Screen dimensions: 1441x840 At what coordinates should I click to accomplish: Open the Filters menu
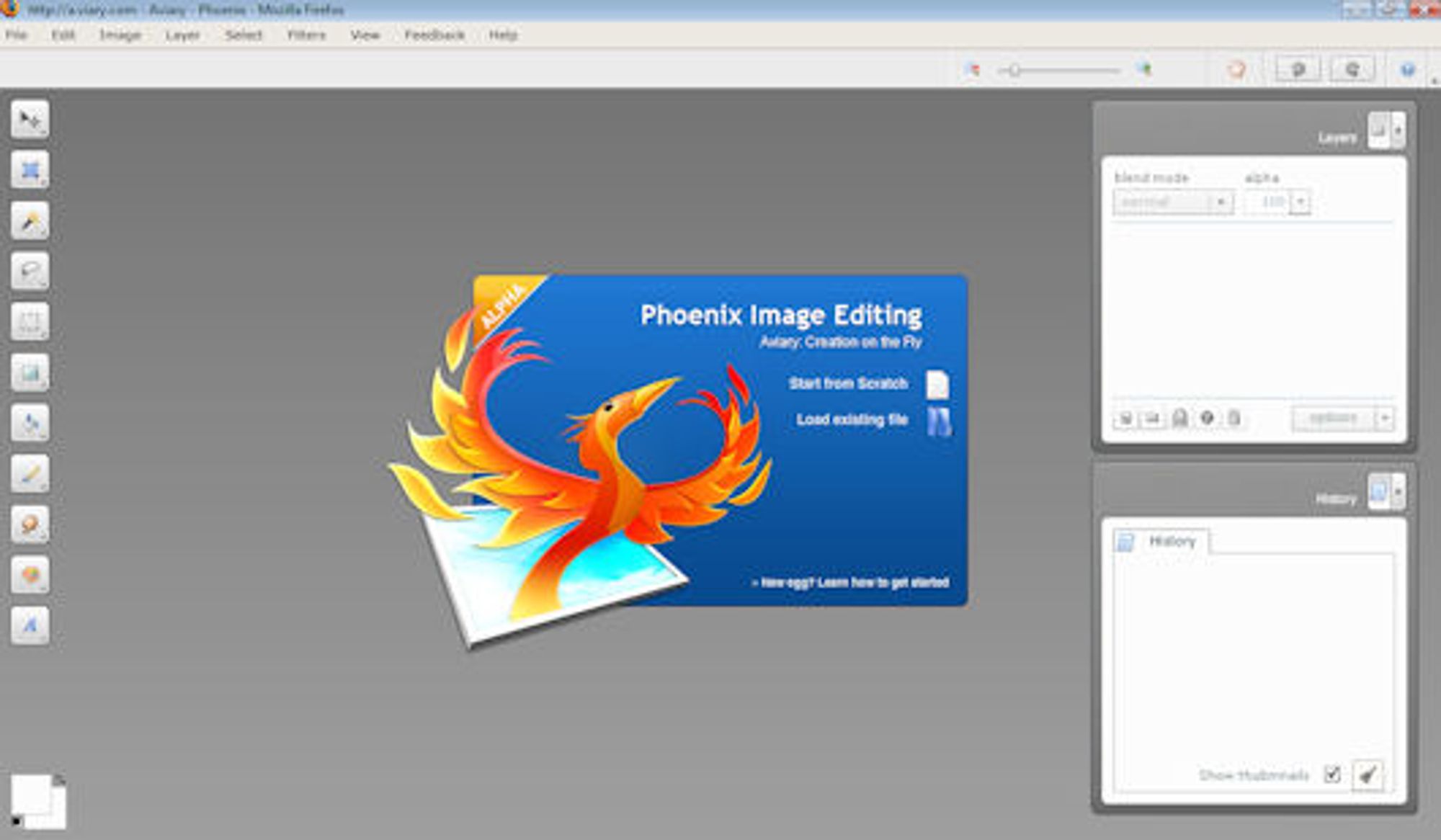point(306,35)
